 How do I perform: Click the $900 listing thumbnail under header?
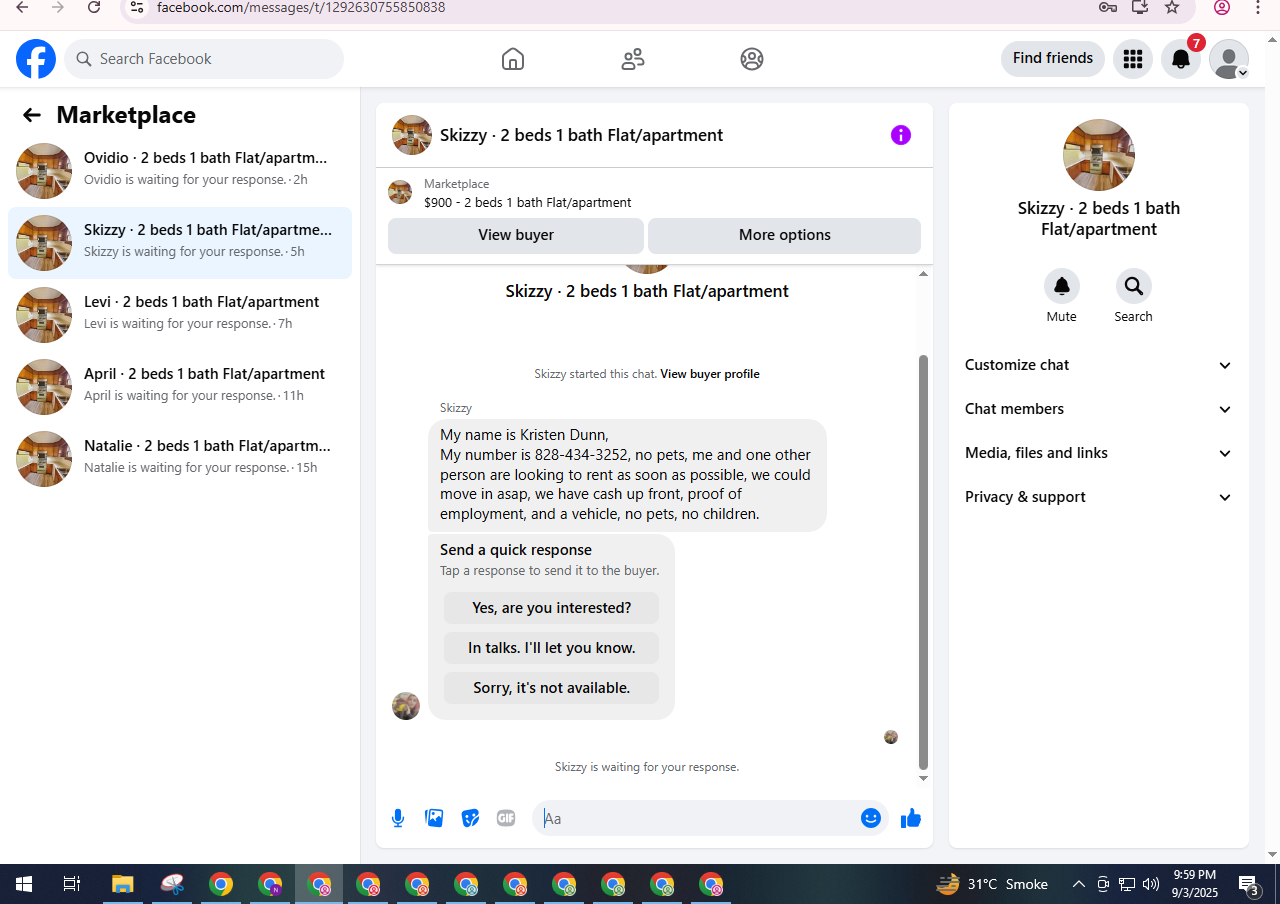pos(400,192)
